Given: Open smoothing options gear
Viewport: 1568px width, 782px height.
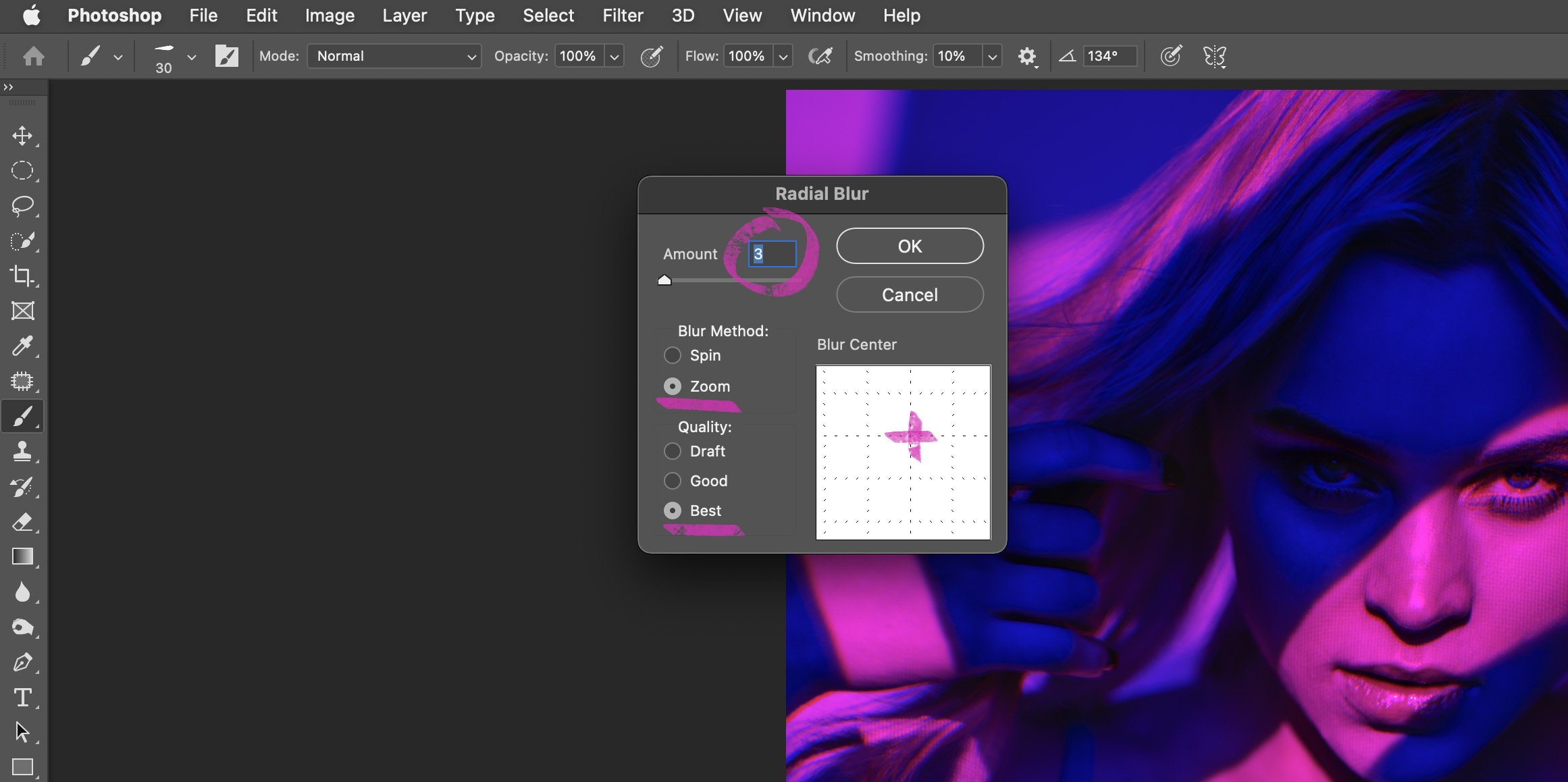Looking at the screenshot, I should coord(1027,56).
